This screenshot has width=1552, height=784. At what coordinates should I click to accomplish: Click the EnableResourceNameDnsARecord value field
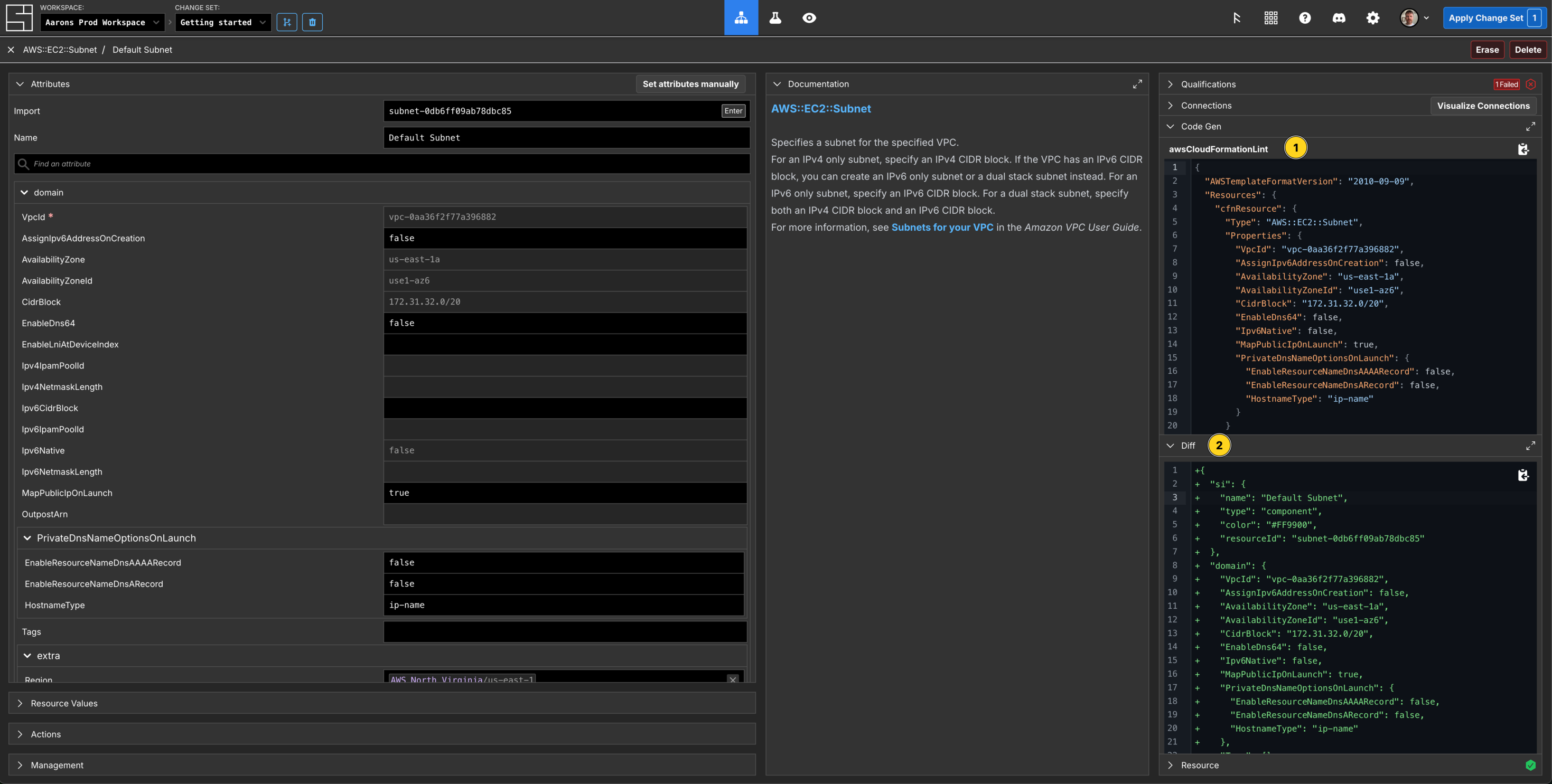[564, 584]
